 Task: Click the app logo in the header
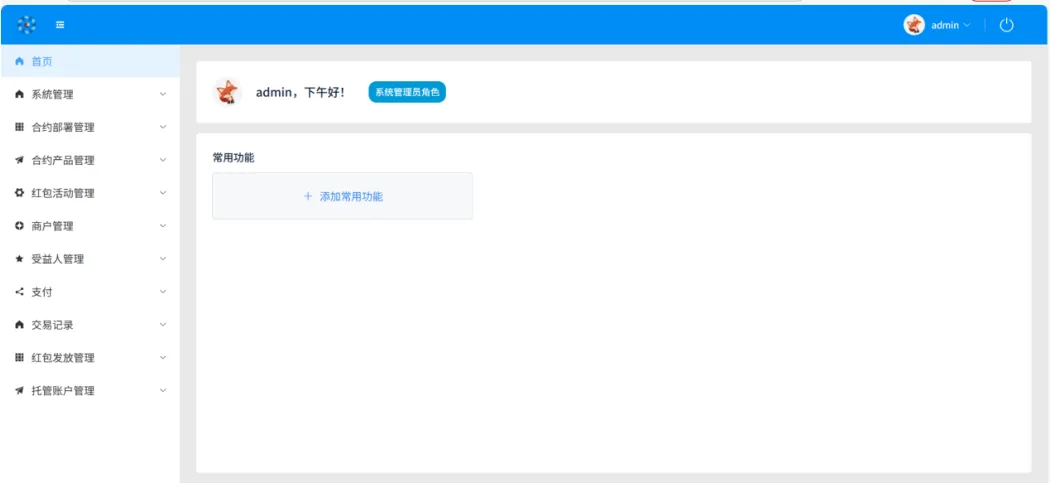[27, 25]
